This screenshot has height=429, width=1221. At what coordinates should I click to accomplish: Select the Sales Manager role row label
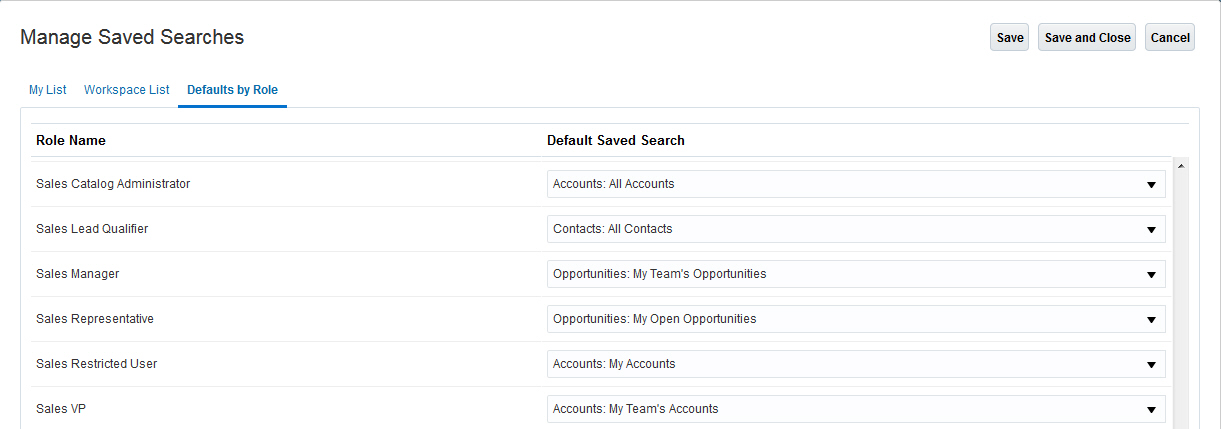77,274
